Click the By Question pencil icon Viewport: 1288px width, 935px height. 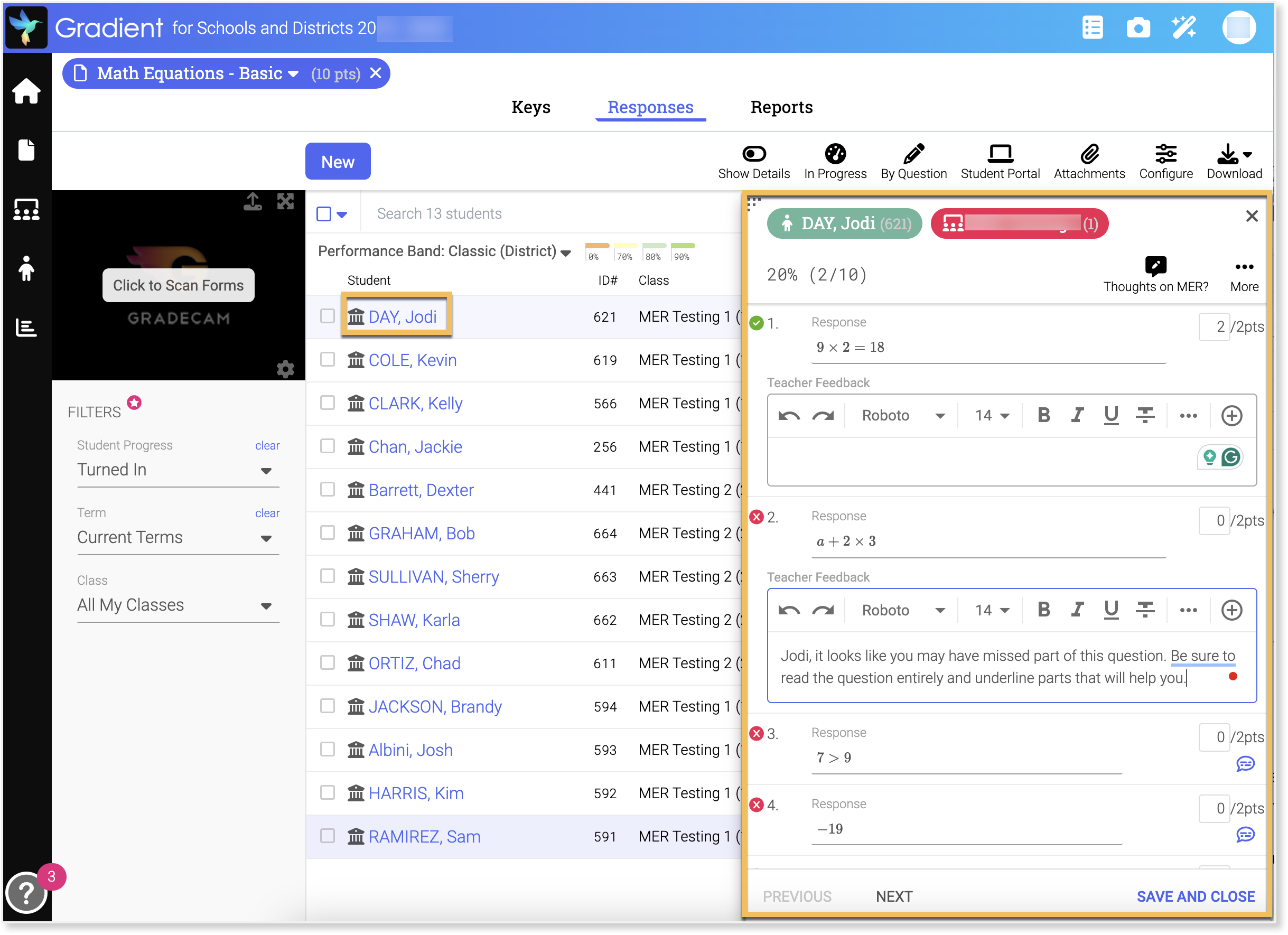tap(913, 154)
